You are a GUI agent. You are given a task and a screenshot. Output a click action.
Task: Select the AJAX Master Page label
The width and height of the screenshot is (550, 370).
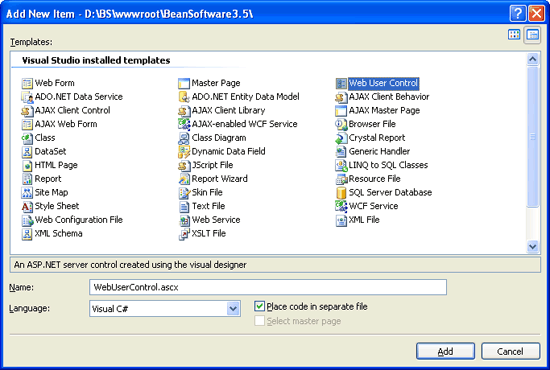[x=384, y=110]
